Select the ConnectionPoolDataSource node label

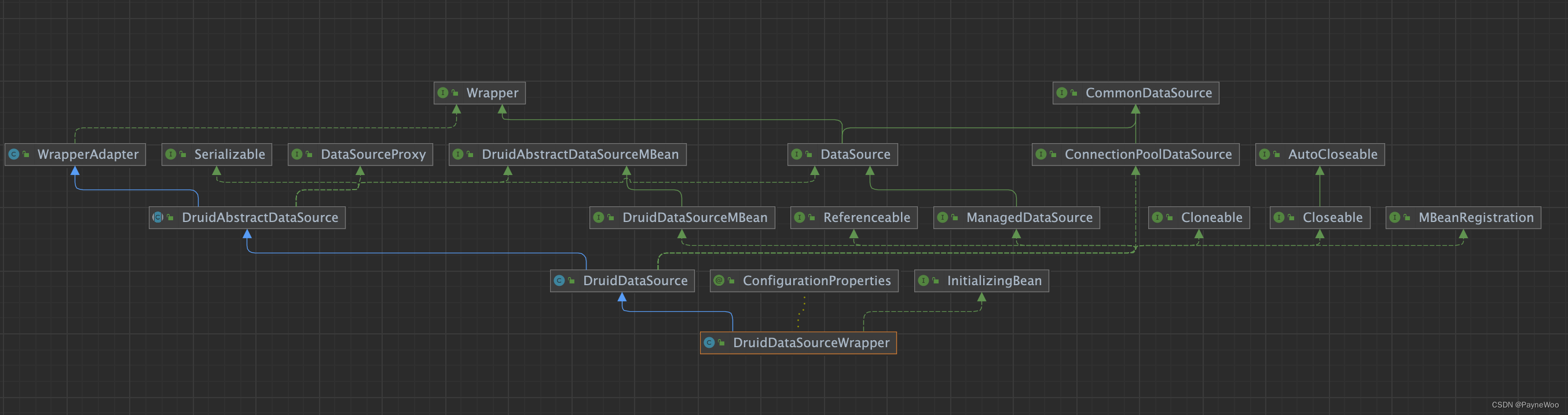click(1148, 154)
